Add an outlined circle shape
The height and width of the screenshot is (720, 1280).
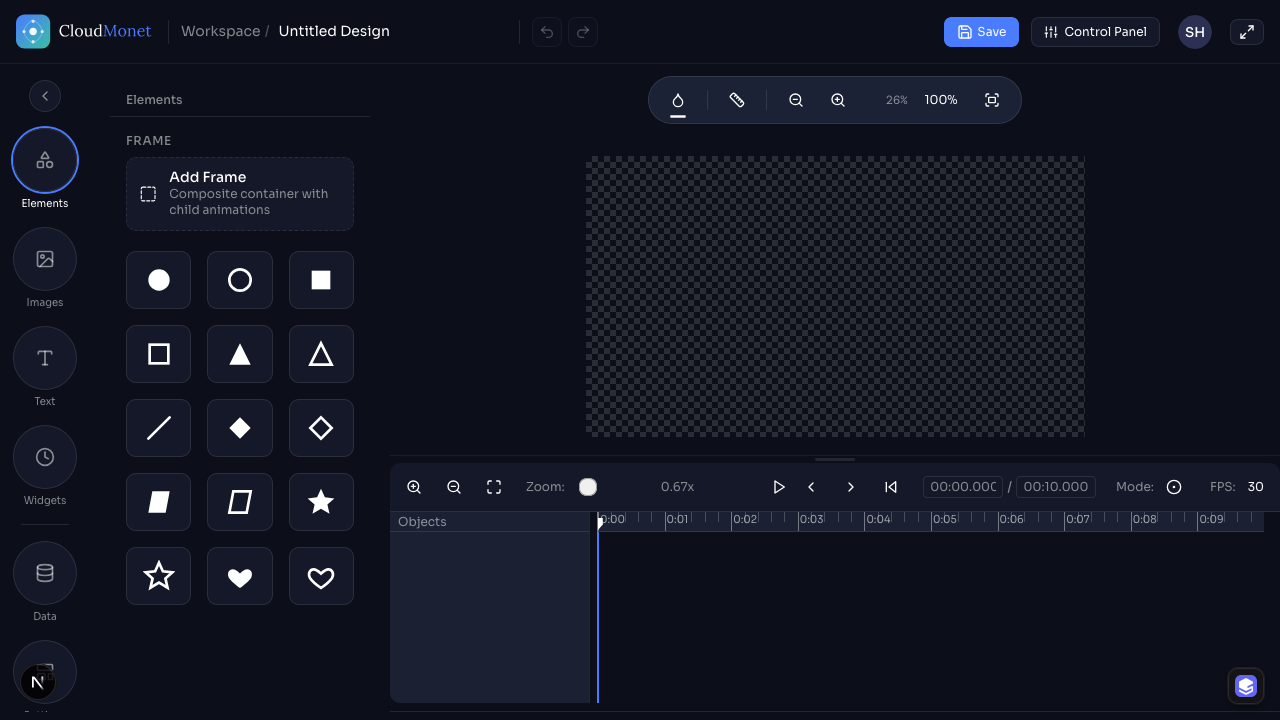240,280
